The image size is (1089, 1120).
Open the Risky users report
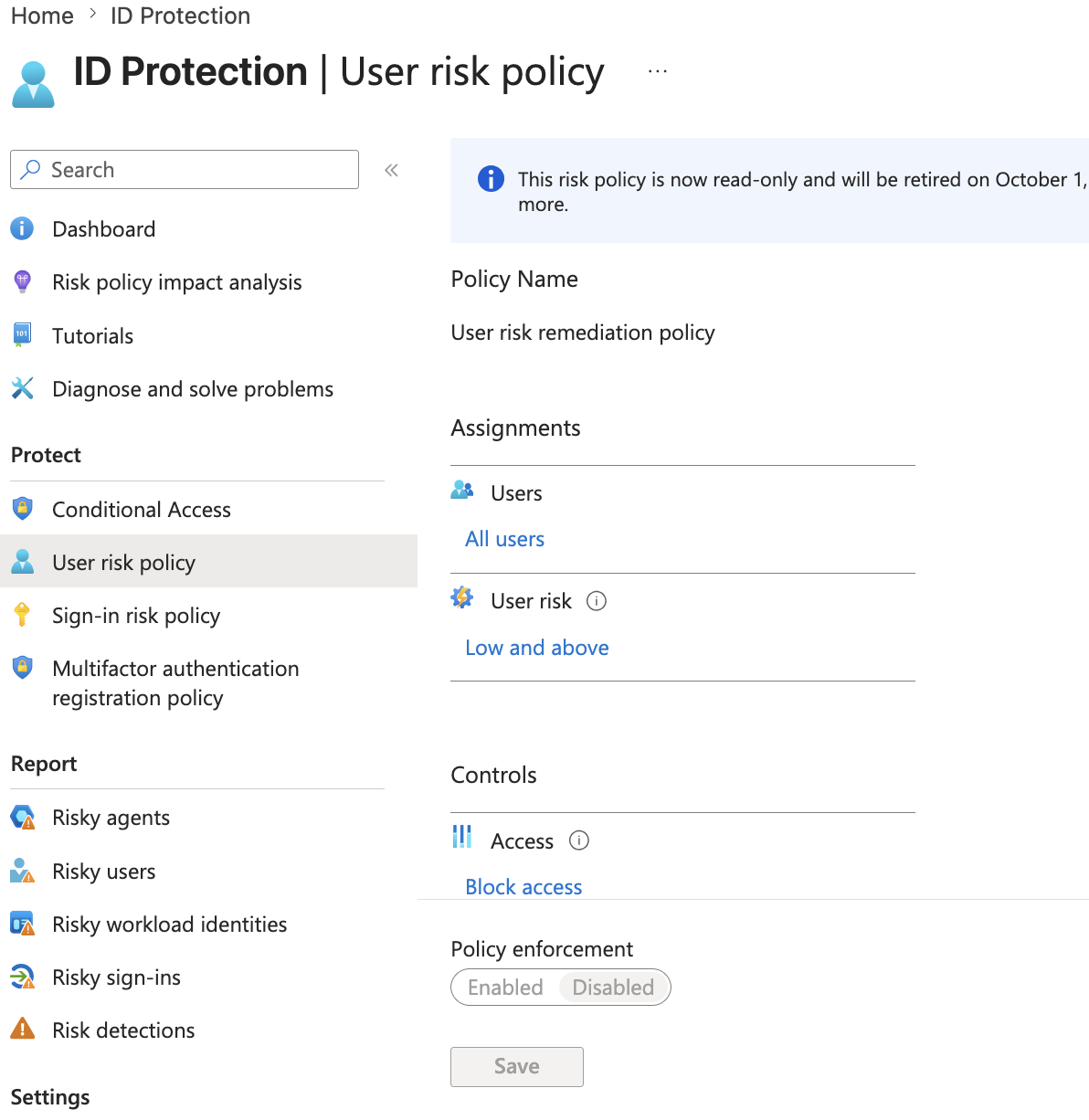(x=104, y=872)
